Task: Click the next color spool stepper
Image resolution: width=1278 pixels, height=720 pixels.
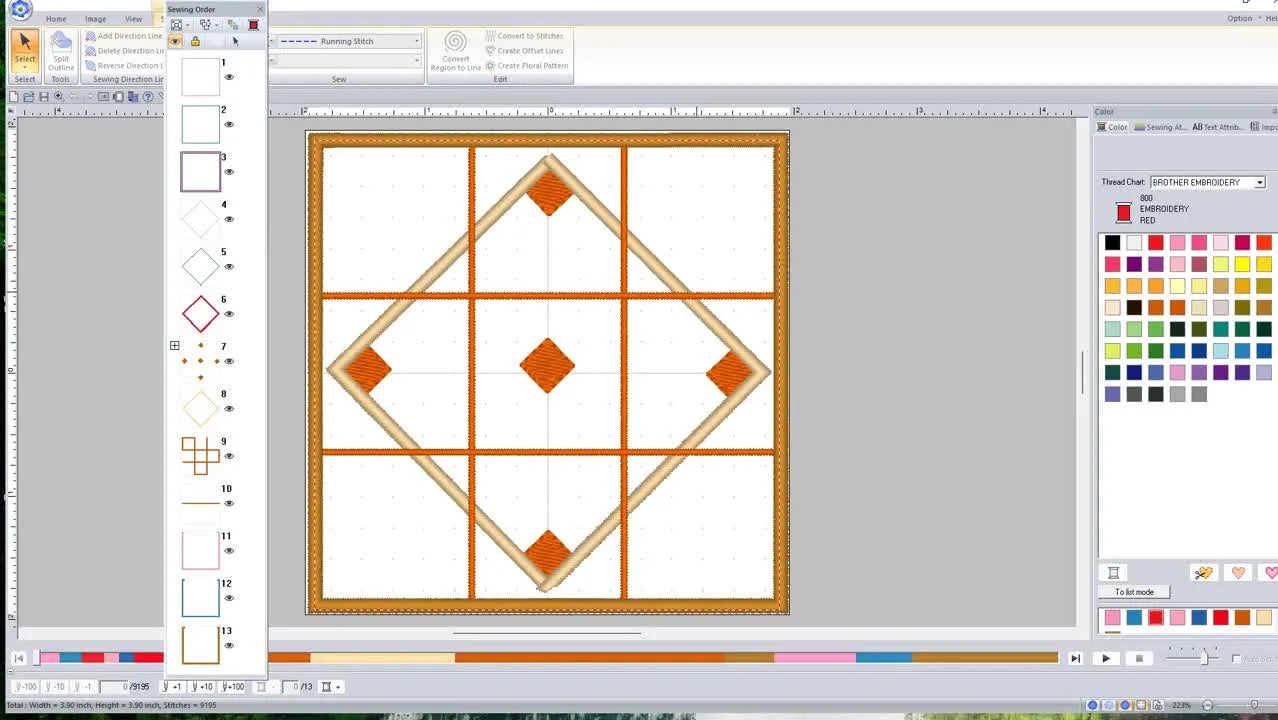Action: pos(331,687)
